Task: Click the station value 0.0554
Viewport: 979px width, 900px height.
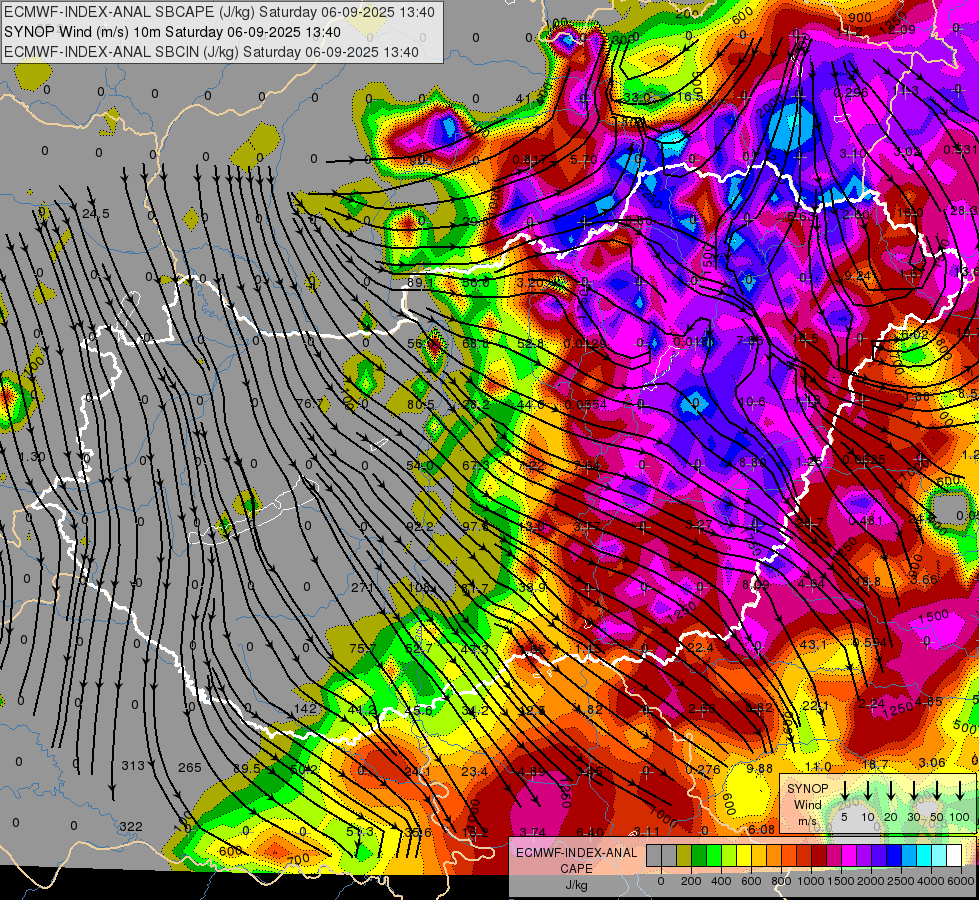Action: pyautogui.click(x=586, y=405)
